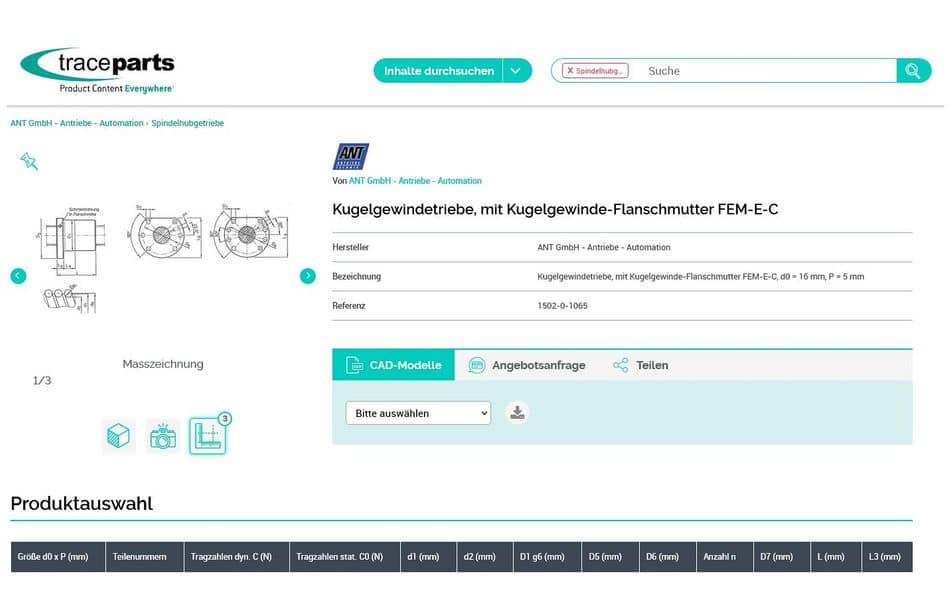Select the dimension drawing view icon

pyautogui.click(x=208, y=436)
